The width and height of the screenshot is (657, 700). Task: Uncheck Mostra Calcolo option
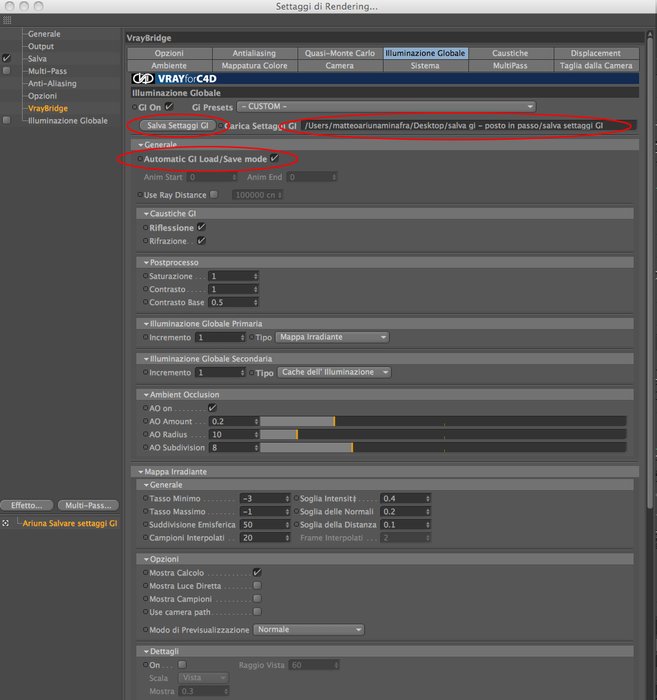coord(257,572)
